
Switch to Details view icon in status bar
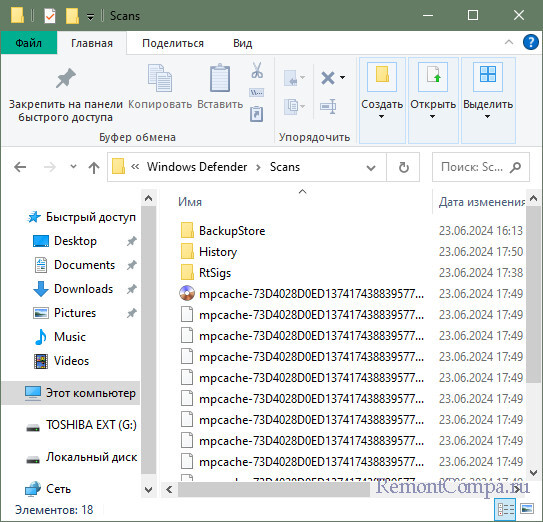(x=505, y=510)
